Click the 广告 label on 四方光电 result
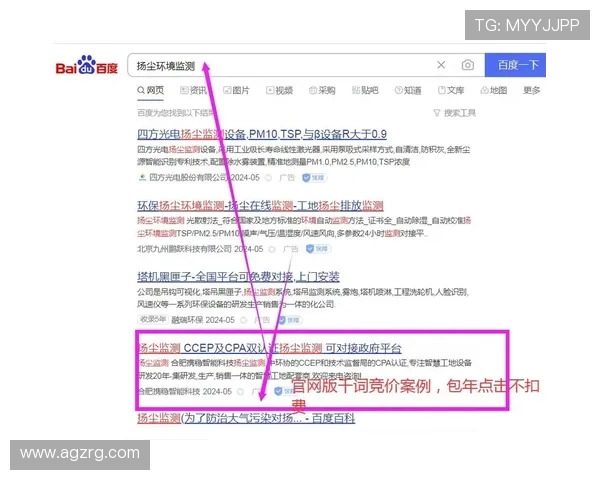Image resolution: width=600 pixels, height=480 pixels. 287,178
